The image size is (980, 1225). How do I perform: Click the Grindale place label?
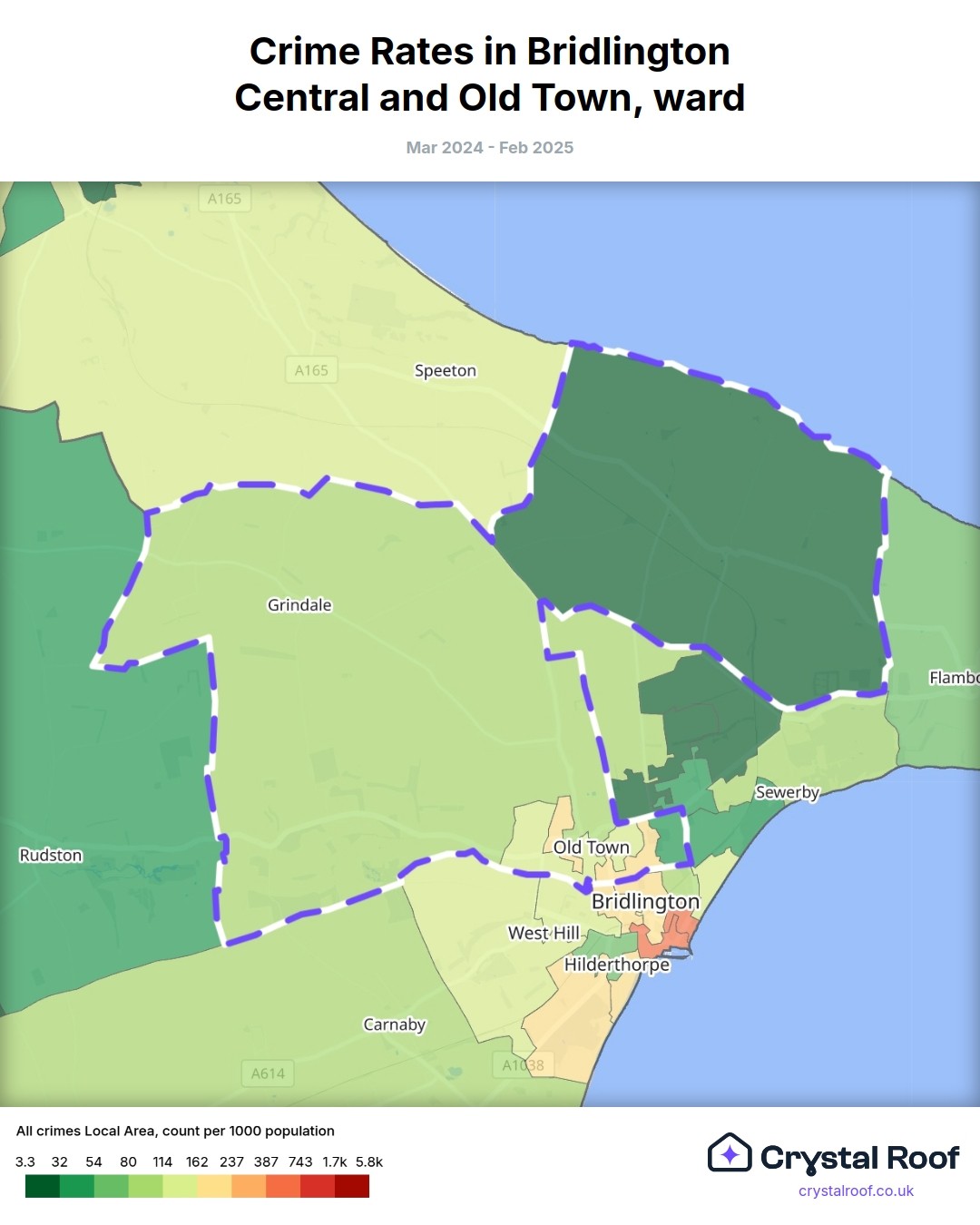[299, 605]
